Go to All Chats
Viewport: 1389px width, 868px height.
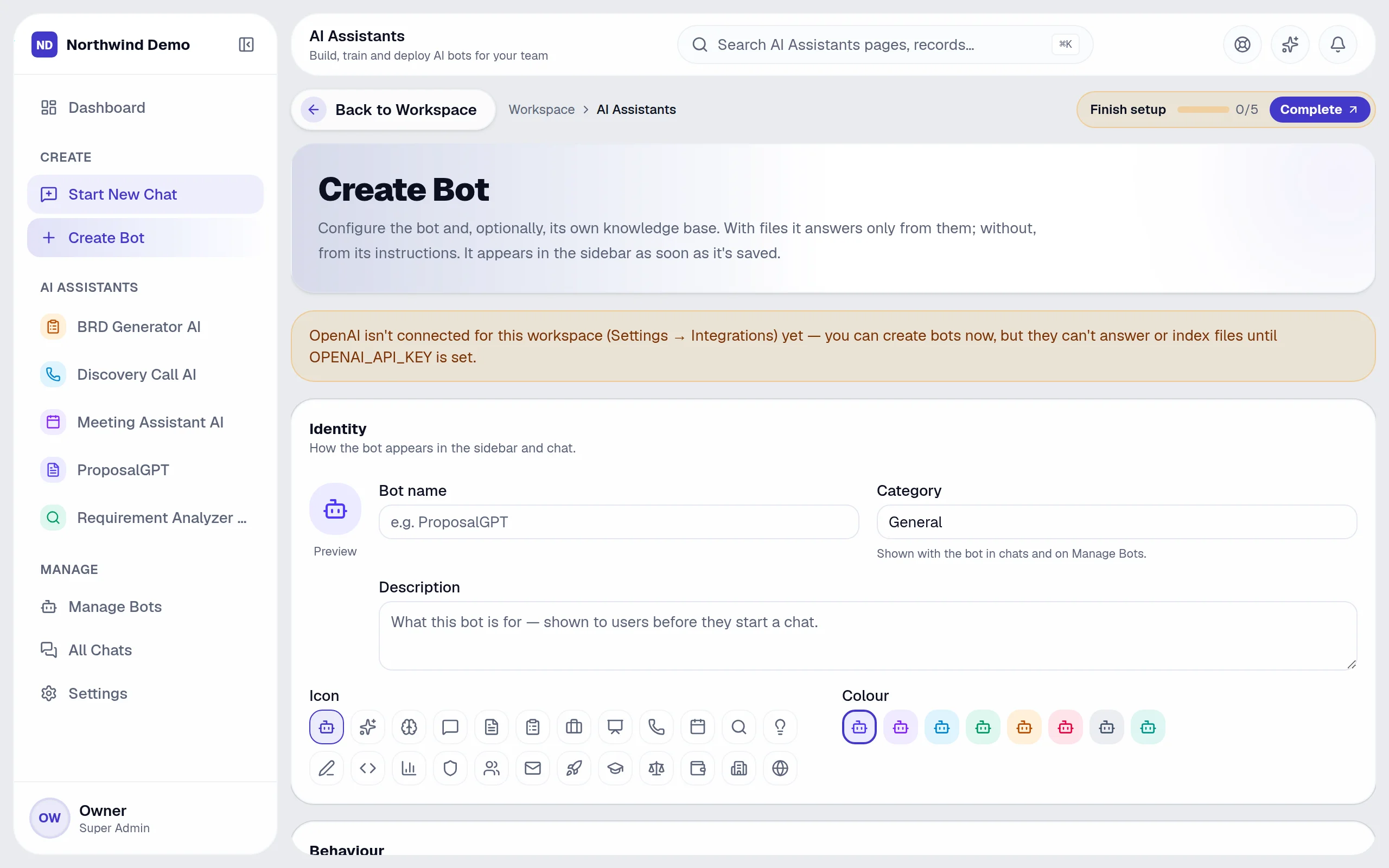coord(145,650)
